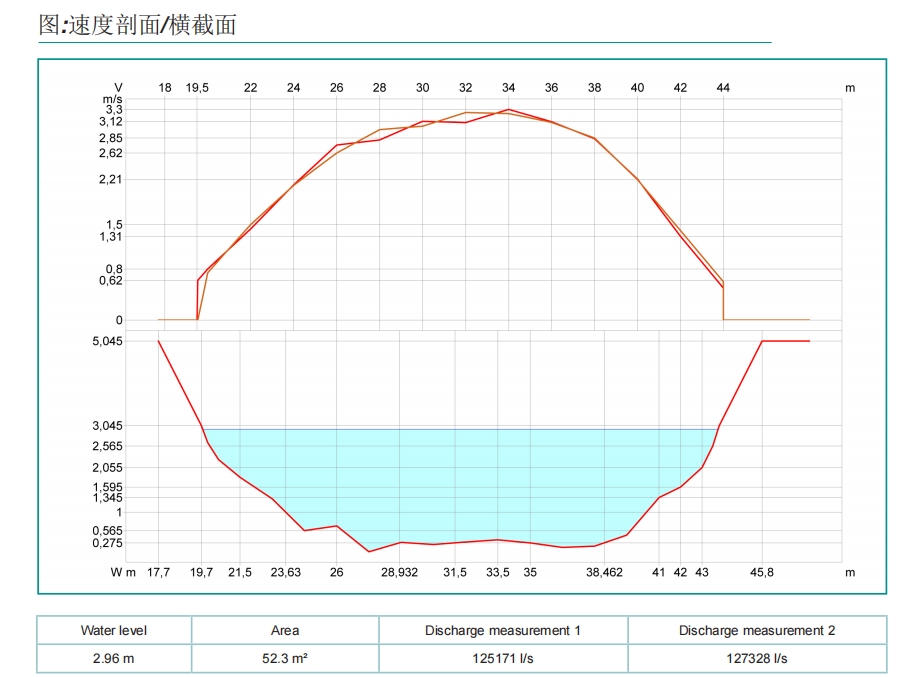The width and height of the screenshot is (906, 677).
Task: Click the '45,8' width axis label
Action: 762,572
